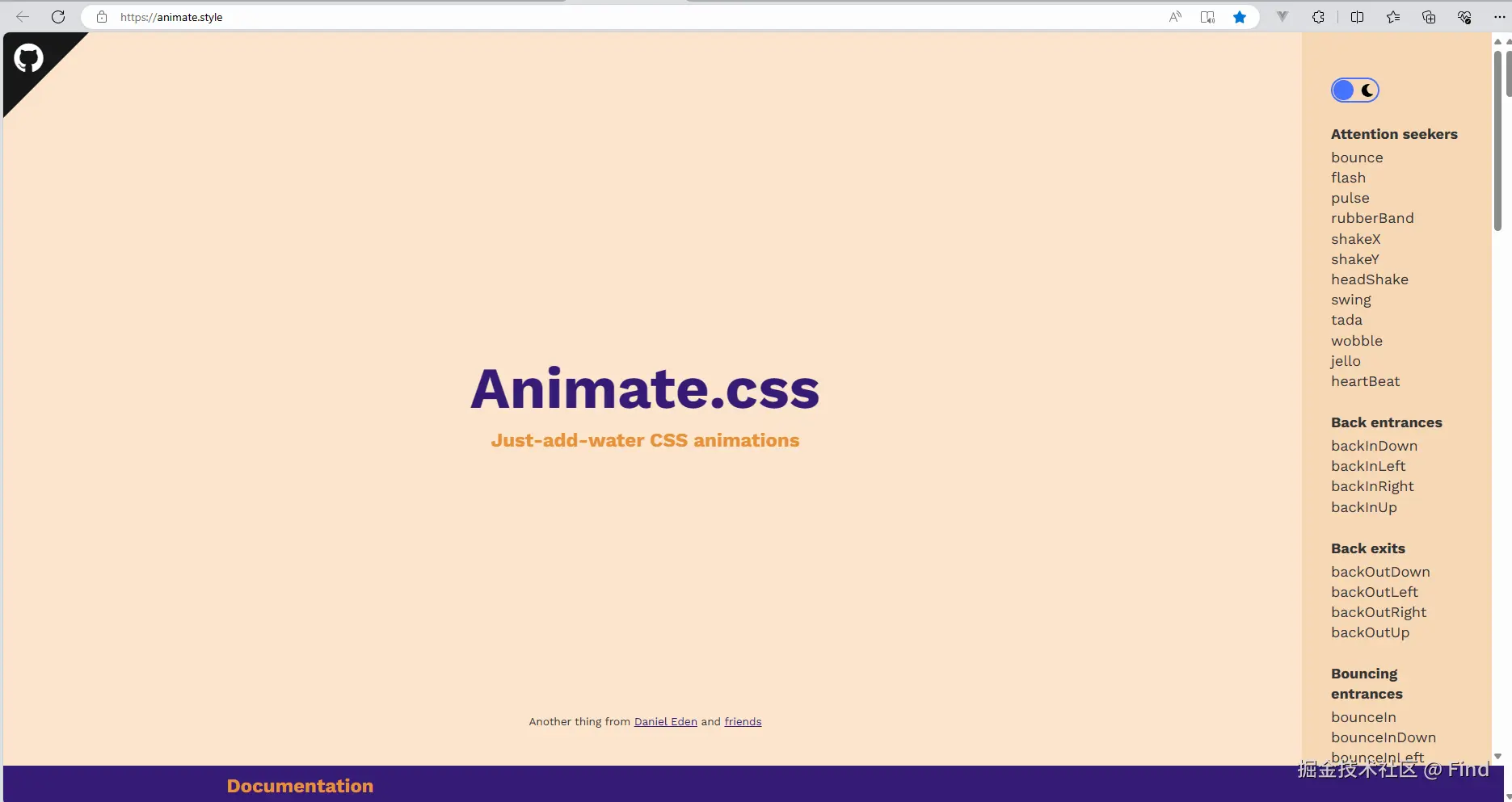Screen dimensions: 1512x802
Task: Follow the friends link
Action: (743, 722)
